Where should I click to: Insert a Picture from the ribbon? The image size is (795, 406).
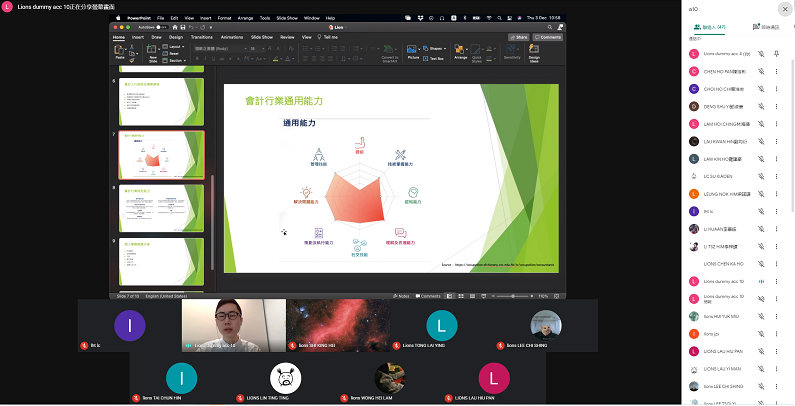click(x=413, y=52)
